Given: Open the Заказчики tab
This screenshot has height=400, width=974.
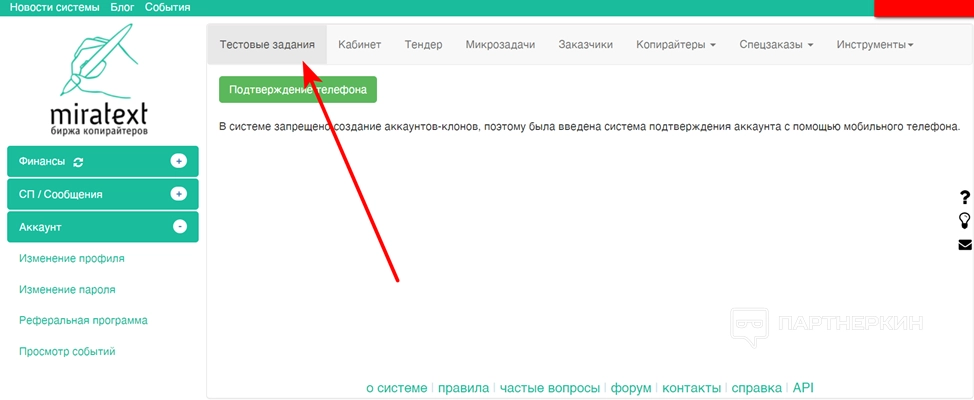Looking at the screenshot, I should 586,45.
